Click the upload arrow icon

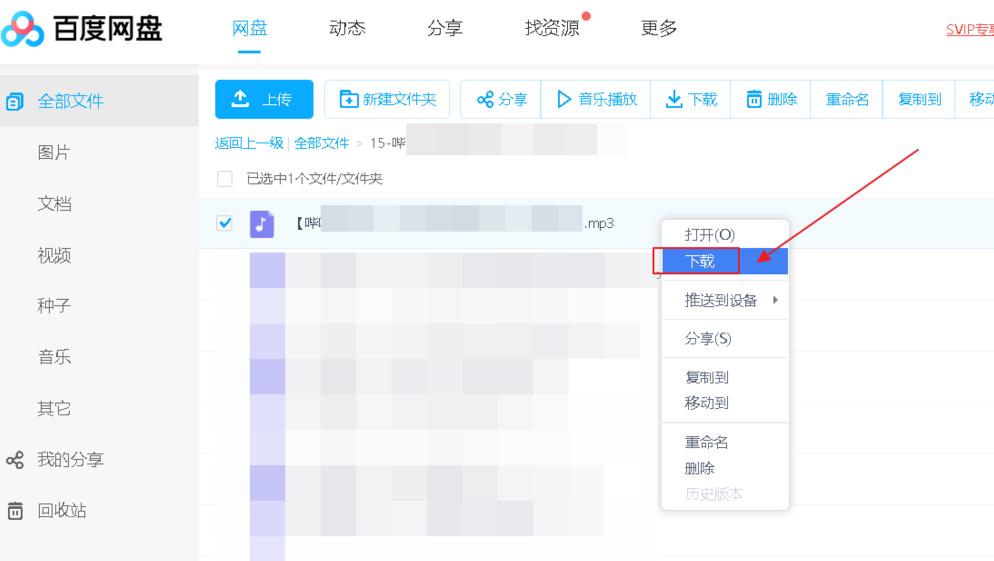tap(240, 99)
